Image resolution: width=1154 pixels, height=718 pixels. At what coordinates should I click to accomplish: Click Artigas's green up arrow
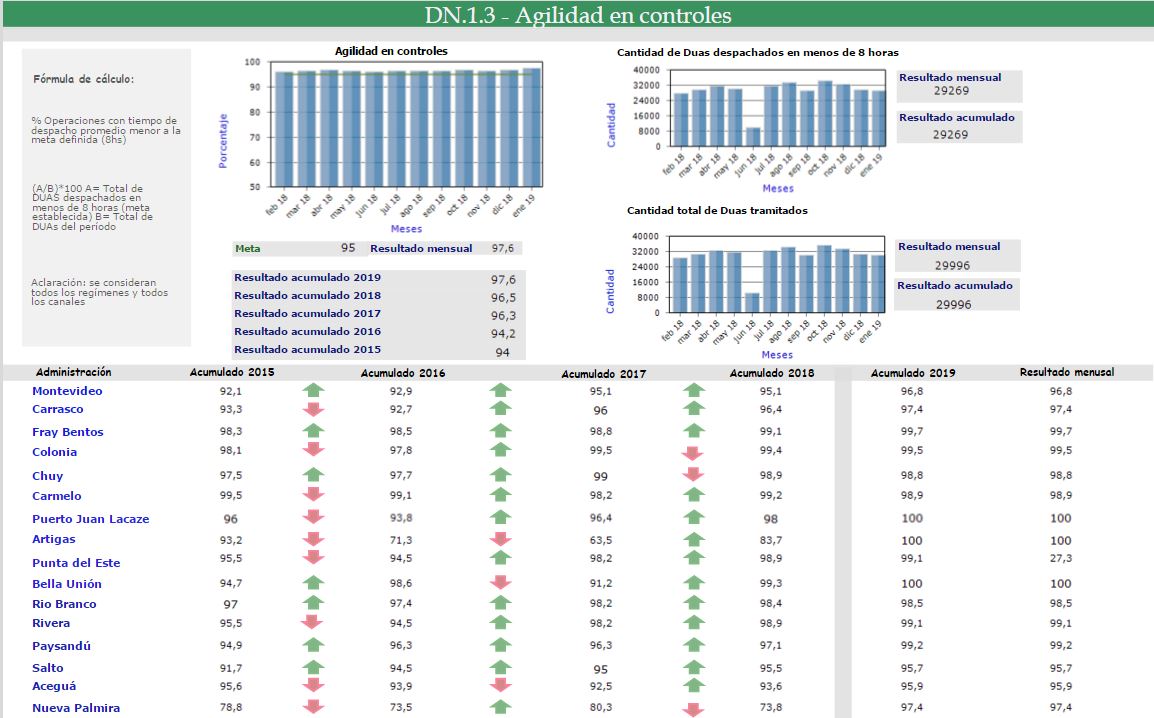694,539
